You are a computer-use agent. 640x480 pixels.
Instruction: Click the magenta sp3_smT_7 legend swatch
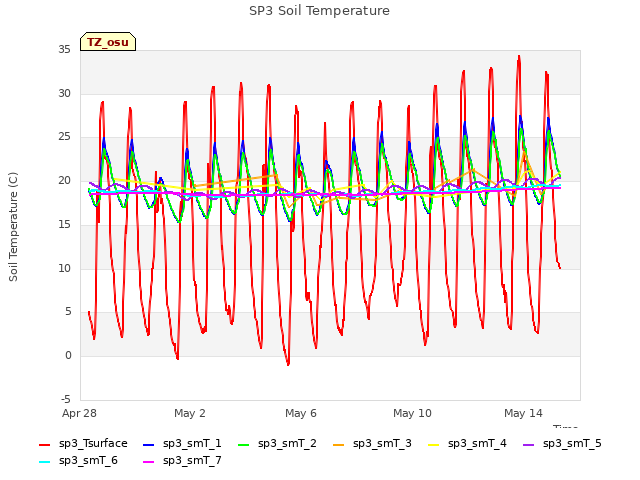point(149,462)
